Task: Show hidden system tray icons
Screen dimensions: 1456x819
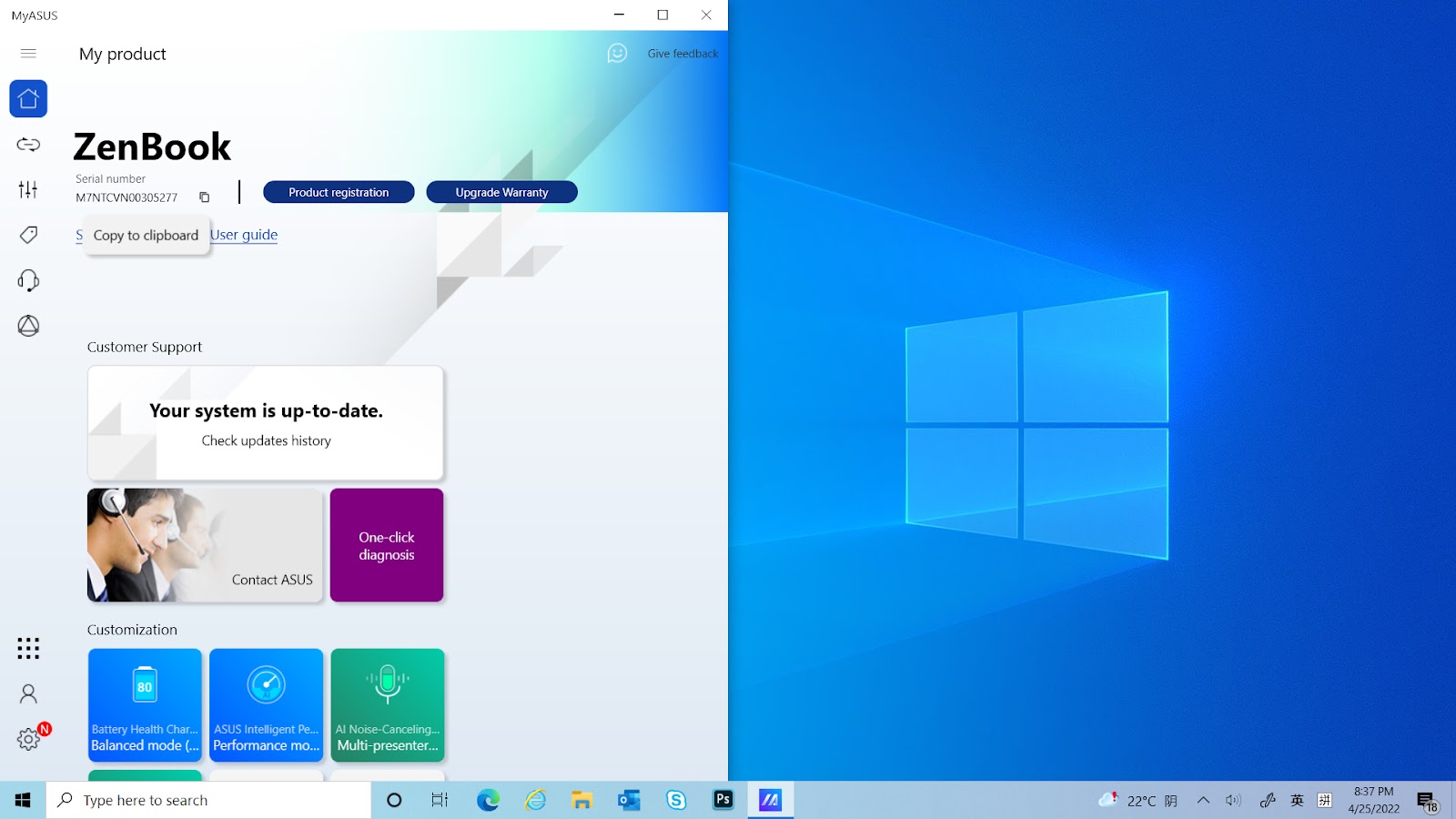Action: point(1203,800)
